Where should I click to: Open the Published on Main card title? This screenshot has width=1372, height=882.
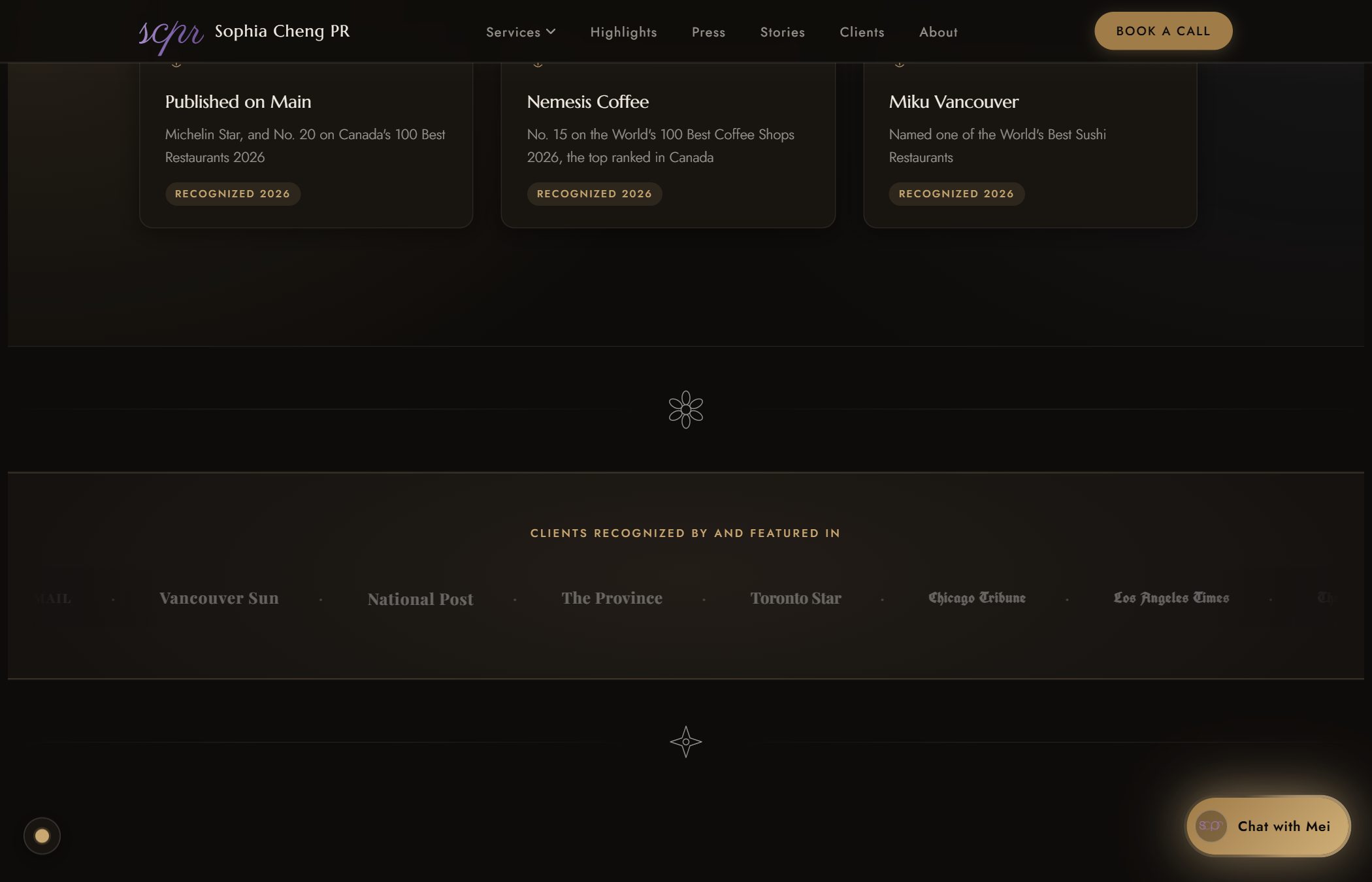(238, 102)
